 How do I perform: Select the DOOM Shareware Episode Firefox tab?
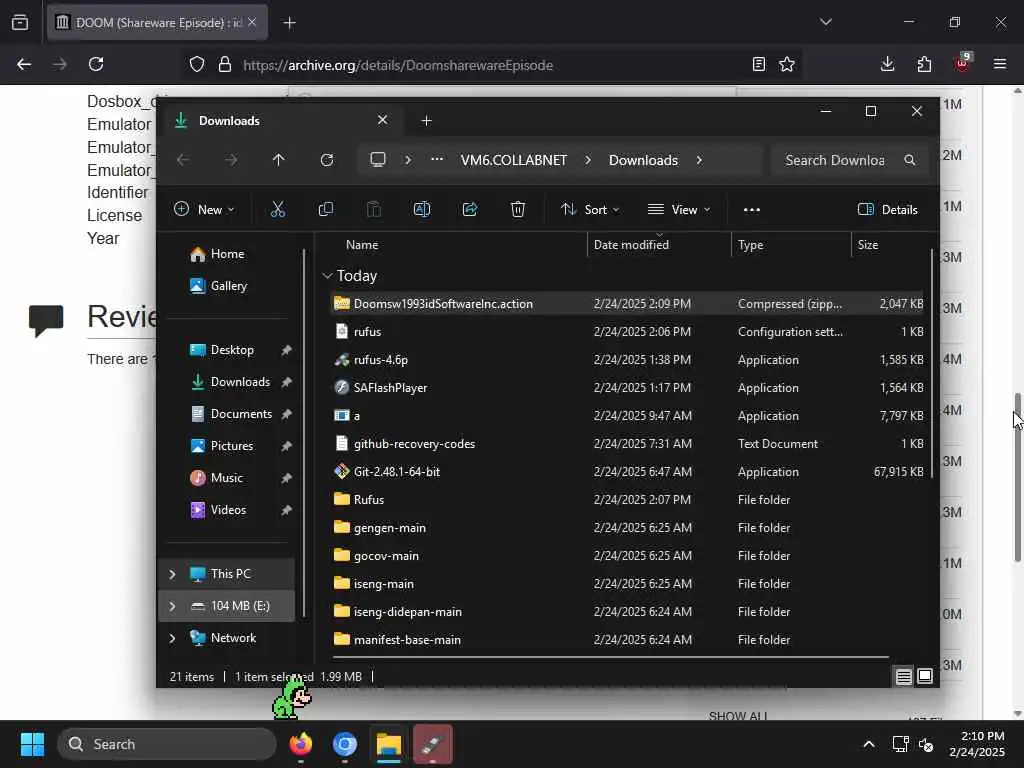[x=157, y=23]
